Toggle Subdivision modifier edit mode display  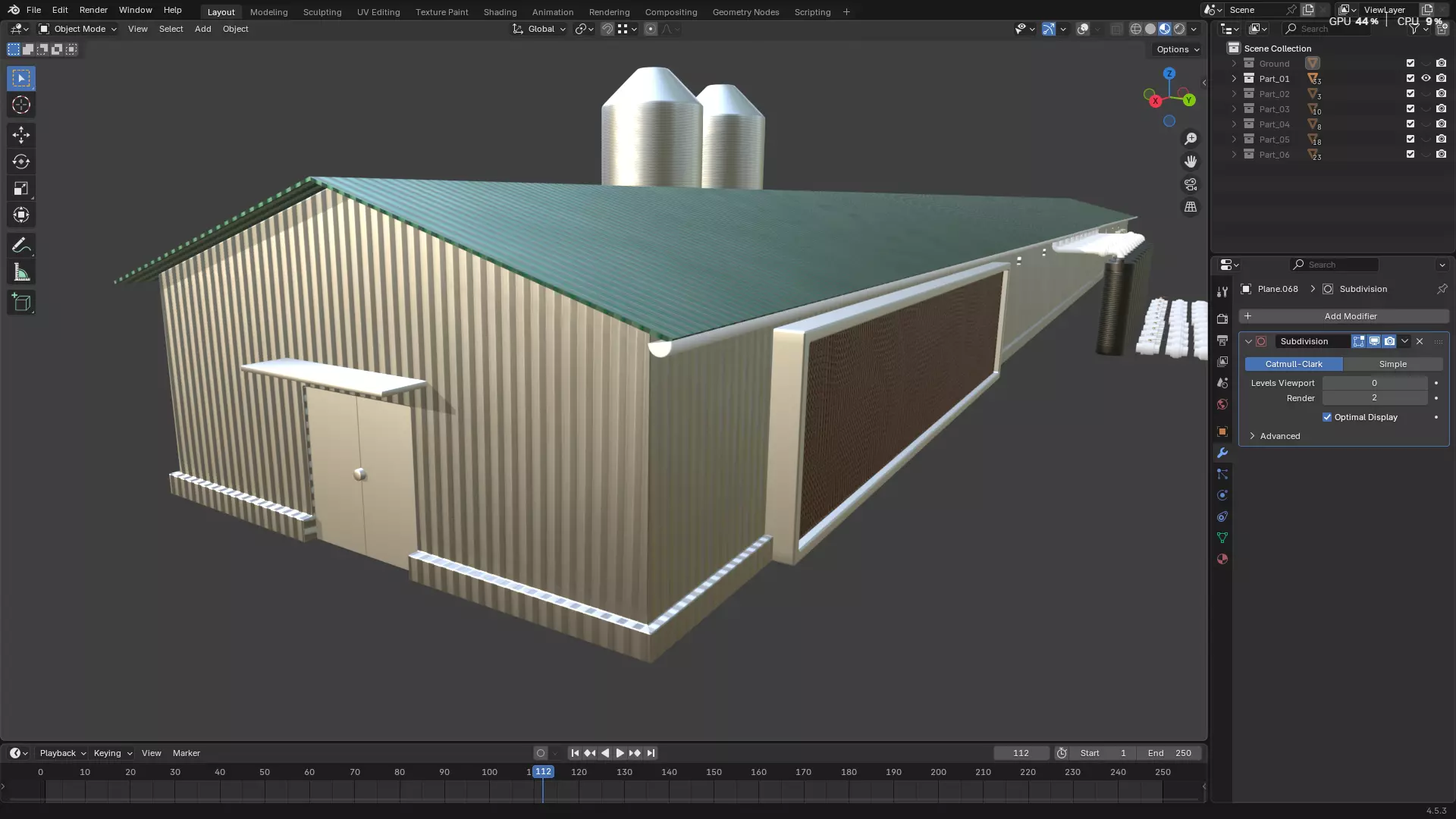coord(1359,341)
